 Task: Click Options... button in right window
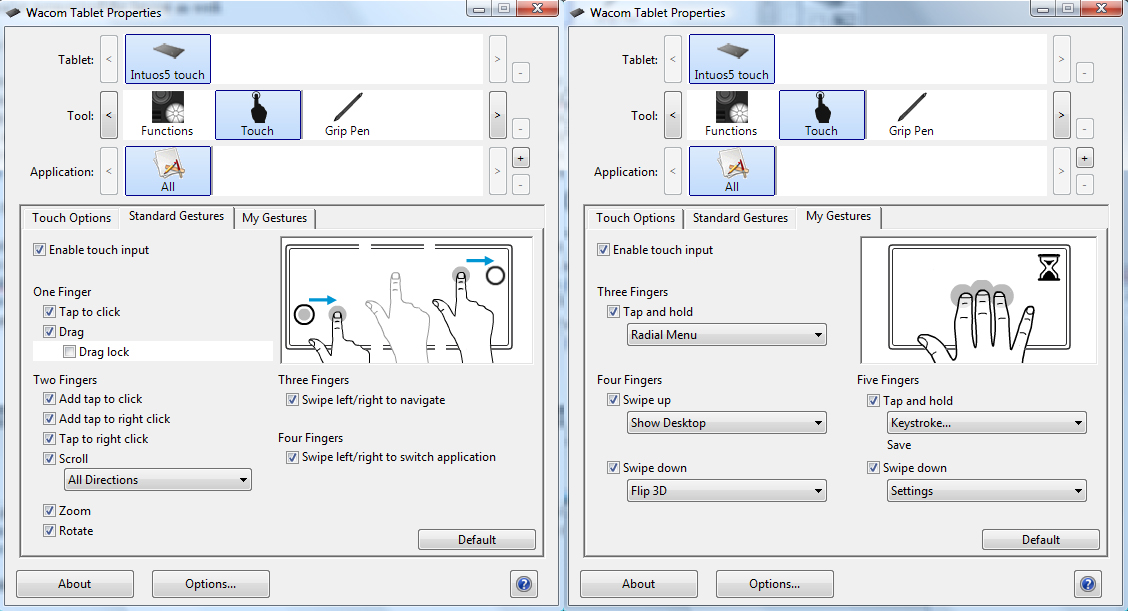(x=775, y=584)
